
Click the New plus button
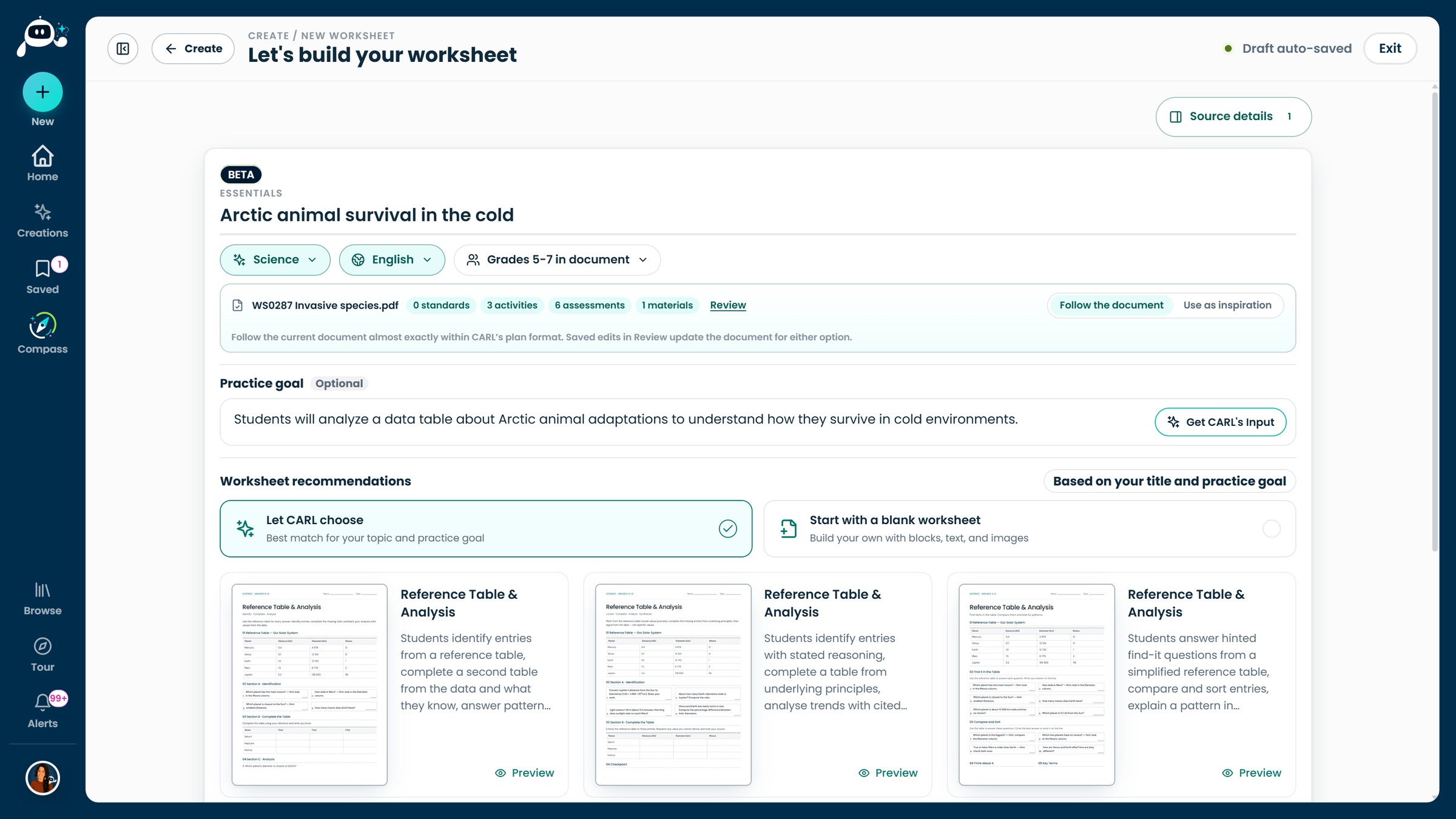coord(42,92)
